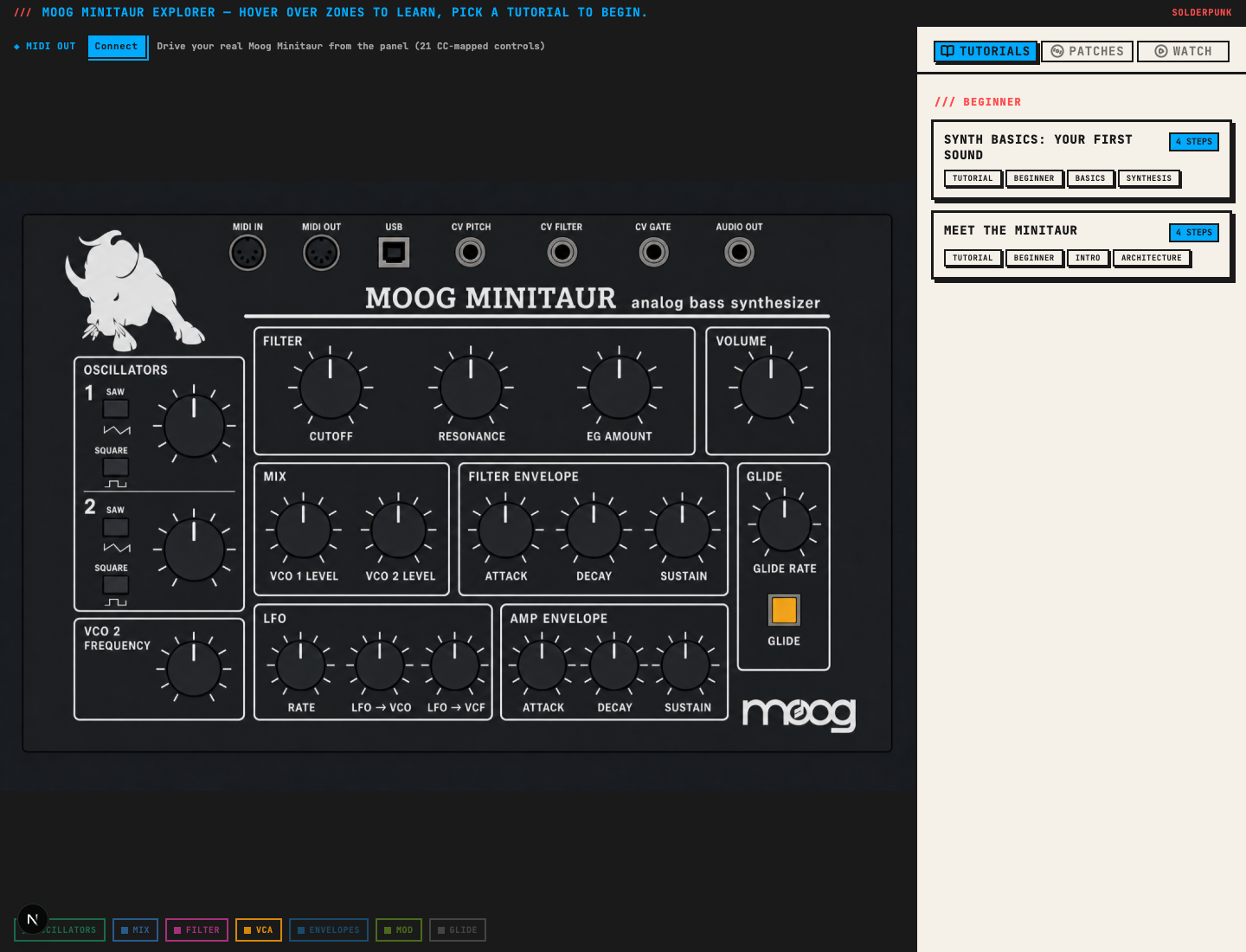Viewport: 1246px width, 952px height.
Task: Click the USB port
Action: click(x=394, y=252)
